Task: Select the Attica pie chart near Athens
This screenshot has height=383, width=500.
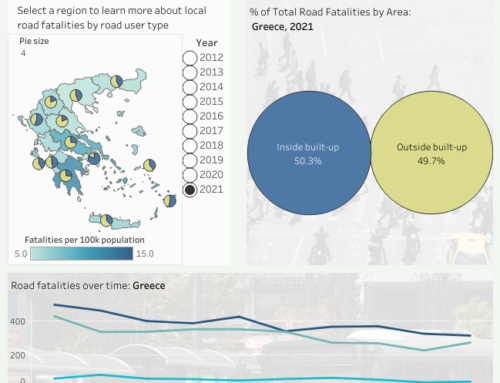Action: [x=94, y=158]
